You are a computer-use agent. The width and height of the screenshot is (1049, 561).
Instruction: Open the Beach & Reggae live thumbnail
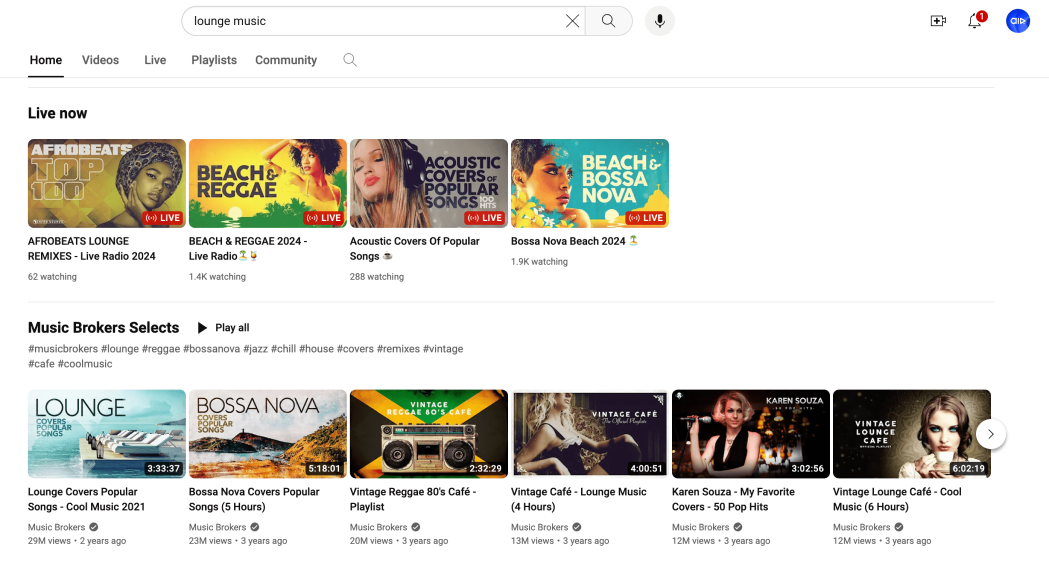coord(268,183)
